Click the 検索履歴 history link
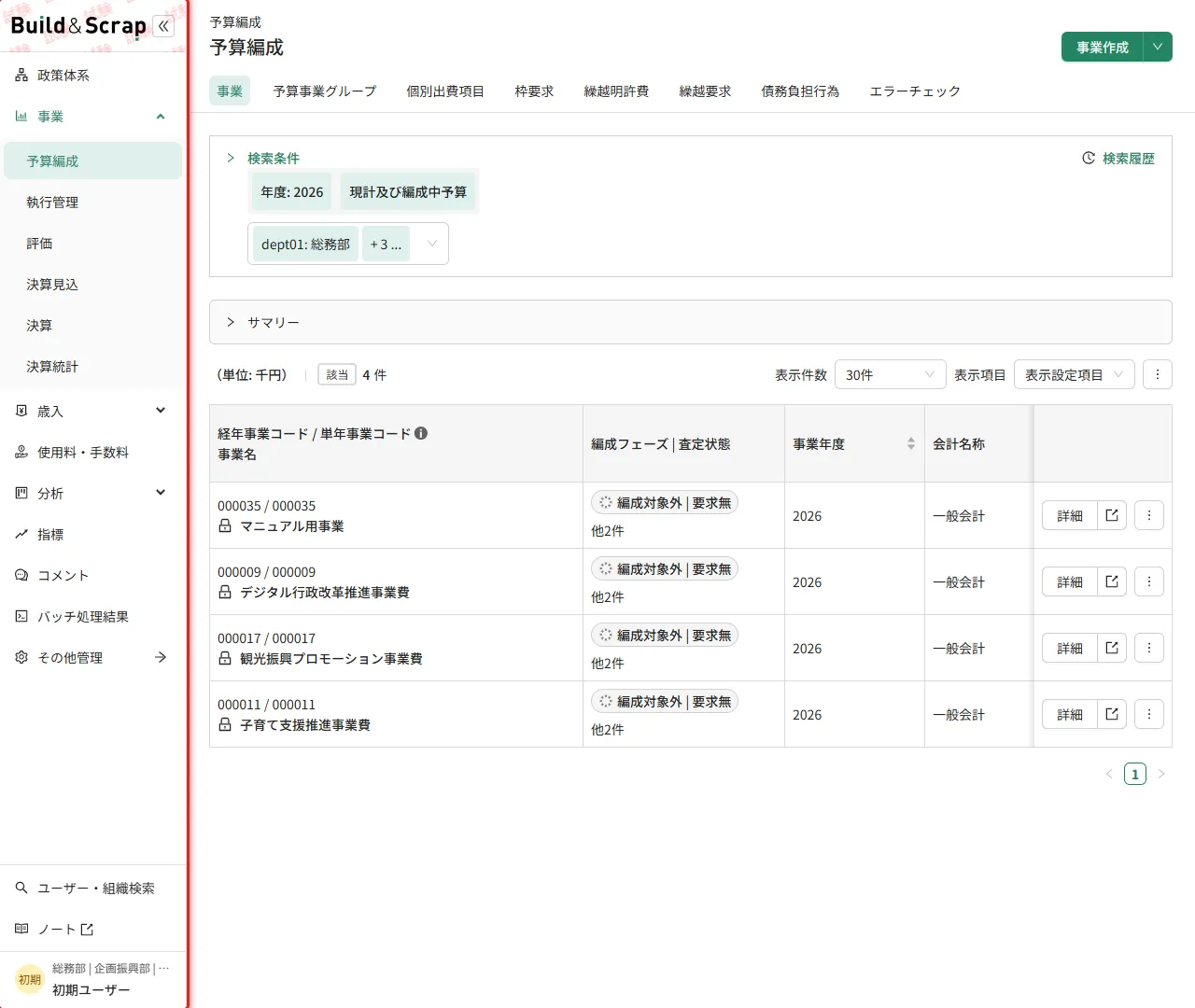1195x1008 pixels. pyautogui.click(x=1118, y=159)
